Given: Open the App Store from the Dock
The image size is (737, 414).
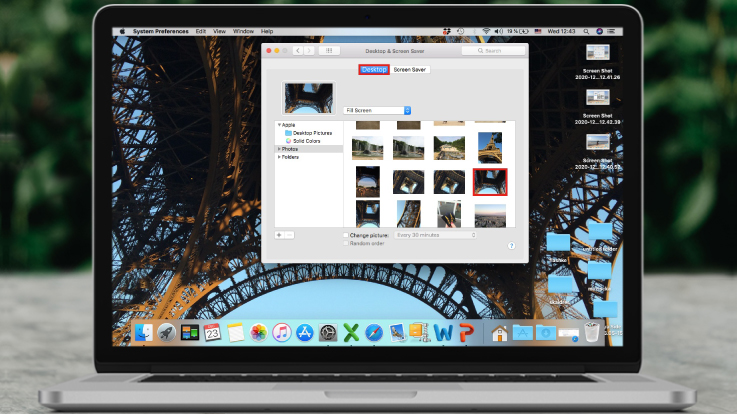Looking at the screenshot, I should [304, 333].
